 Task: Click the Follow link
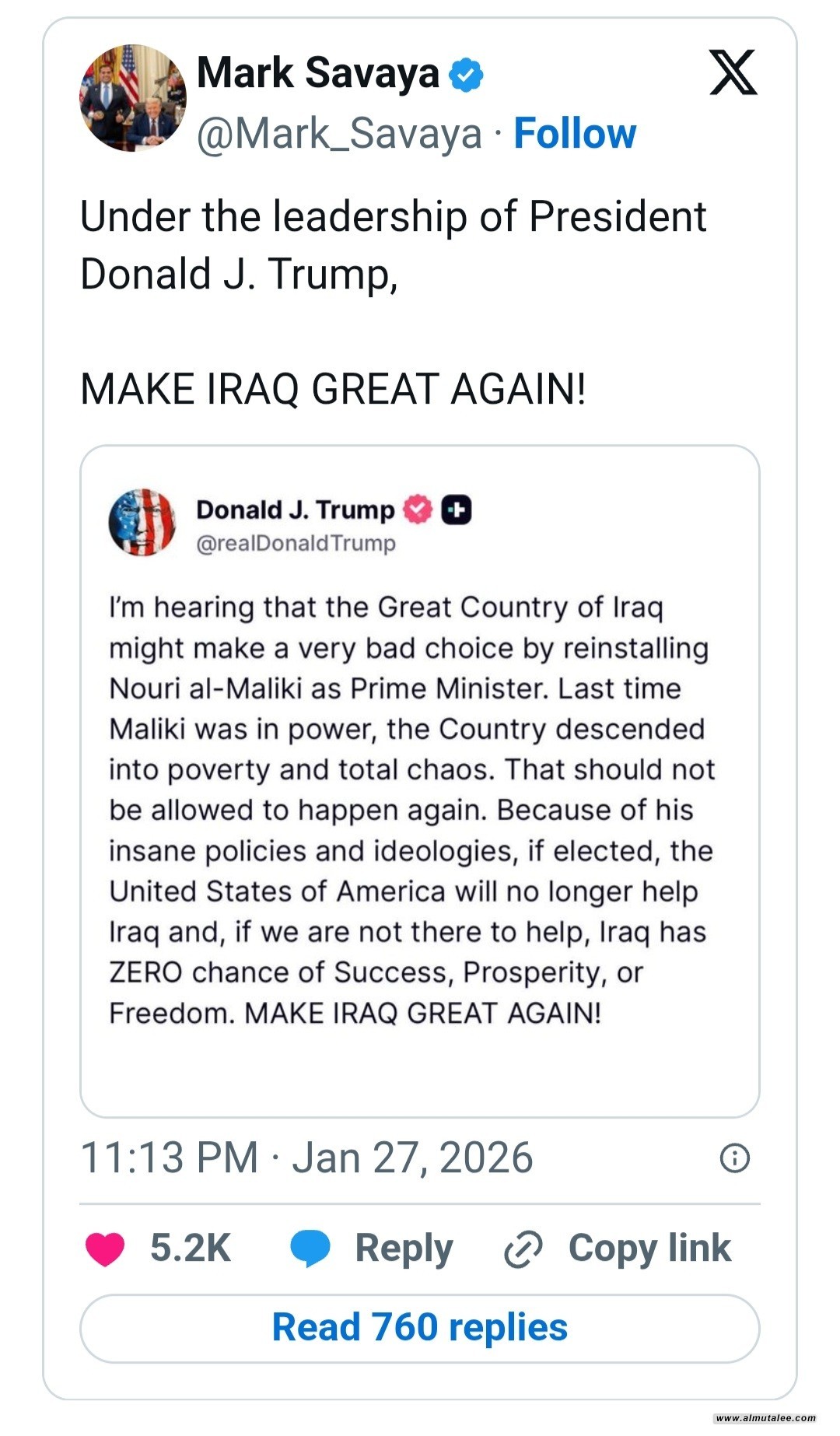tap(575, 133)
